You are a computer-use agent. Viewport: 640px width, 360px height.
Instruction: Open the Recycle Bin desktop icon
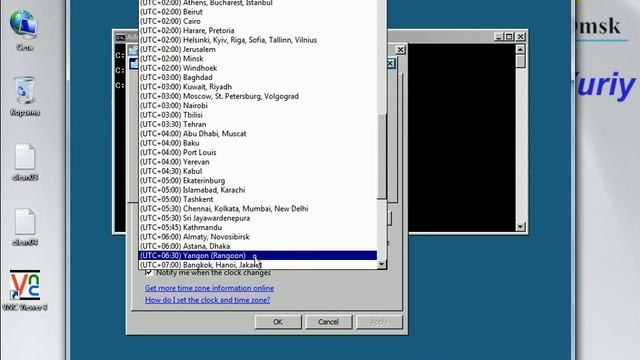click(x=24, y=96)
